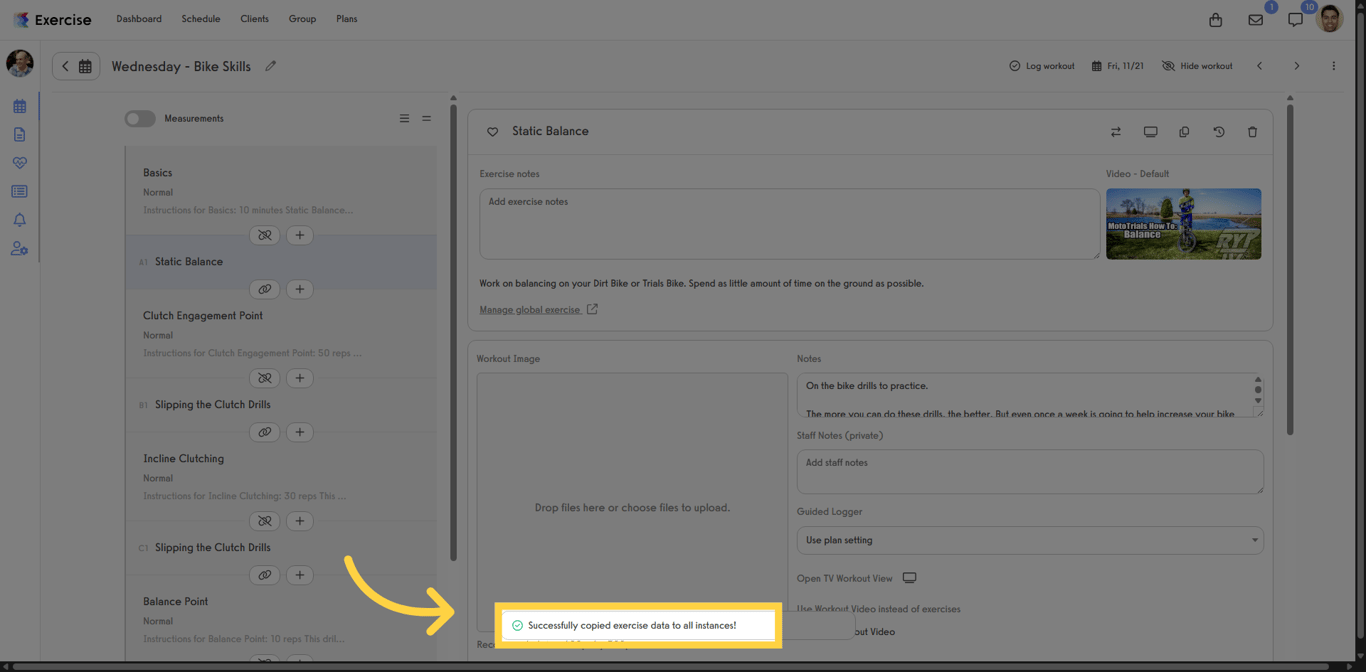Click Notes text area on bike drills

pyautogui.click(x=1030, y=395)
